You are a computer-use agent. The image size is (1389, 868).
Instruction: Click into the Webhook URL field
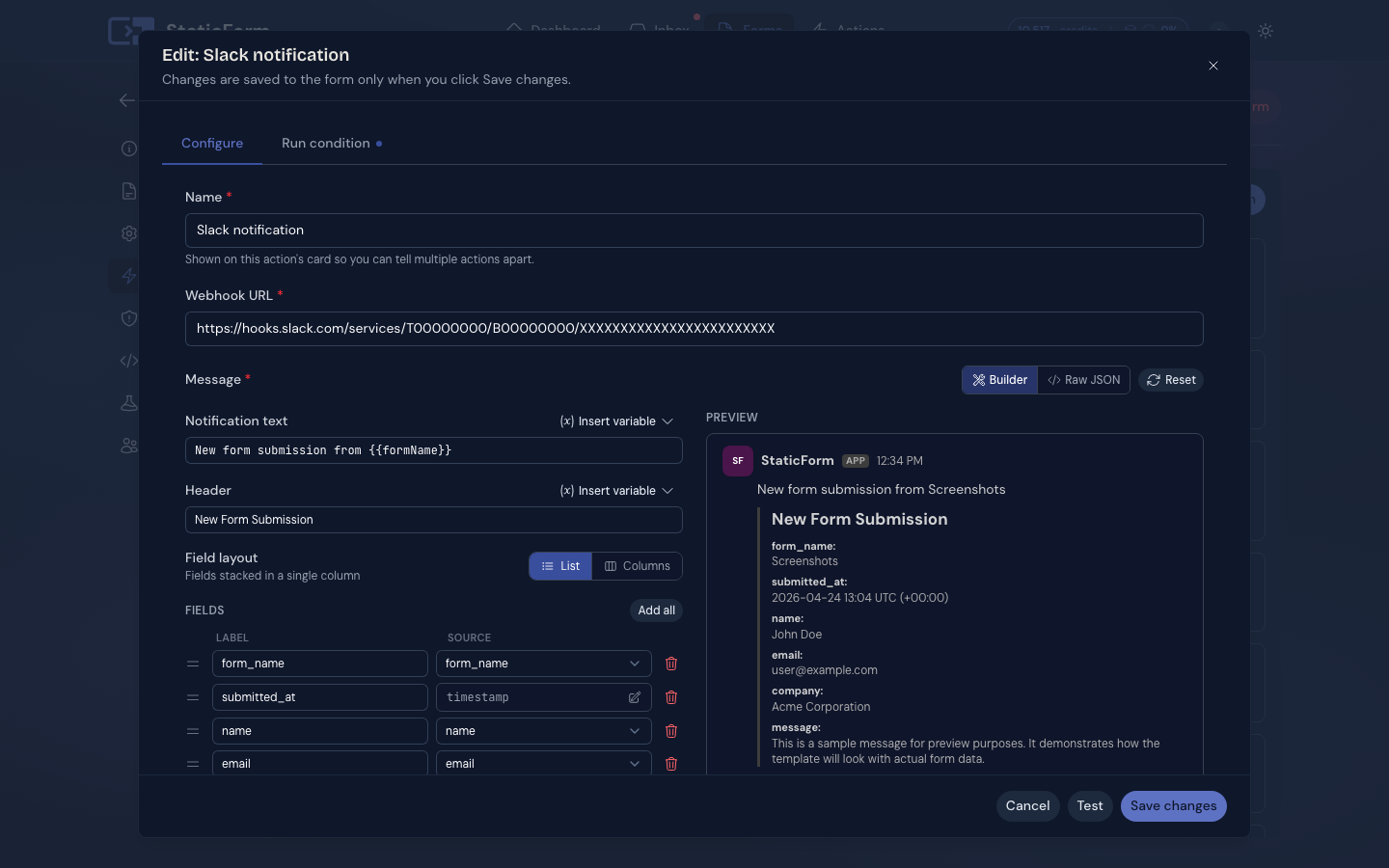click(x=694, y=329)
